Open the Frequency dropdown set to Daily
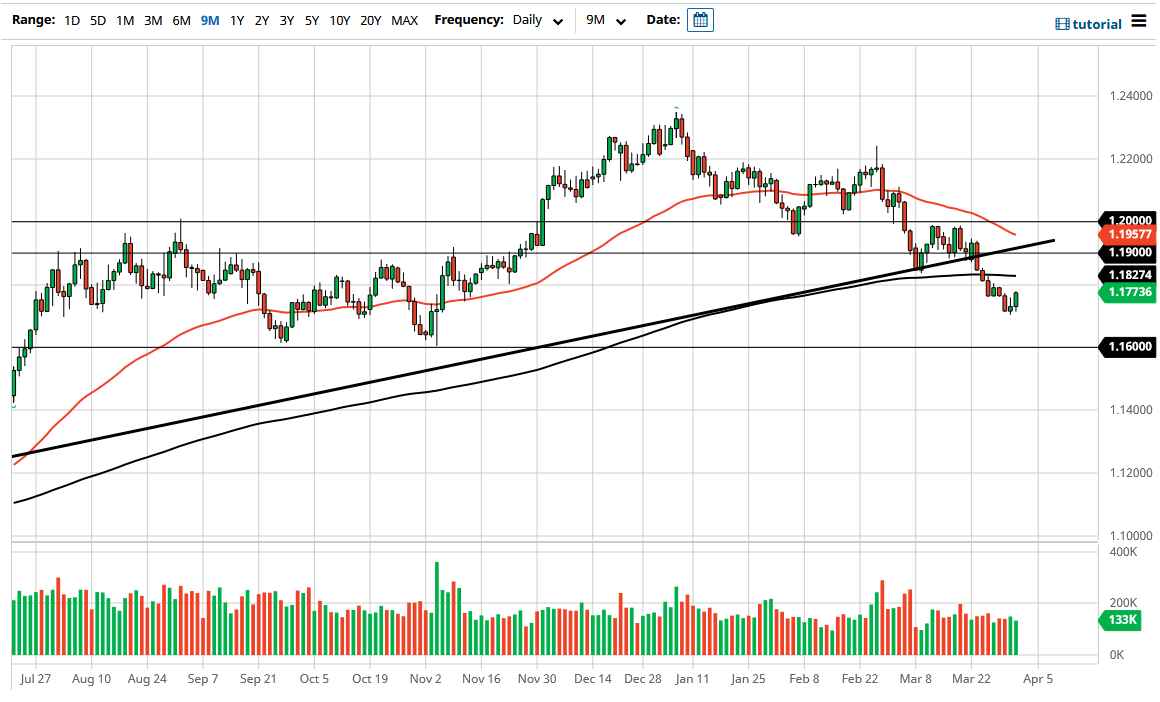The width and height of the screenshot is (1160, 702). point(530,19)
